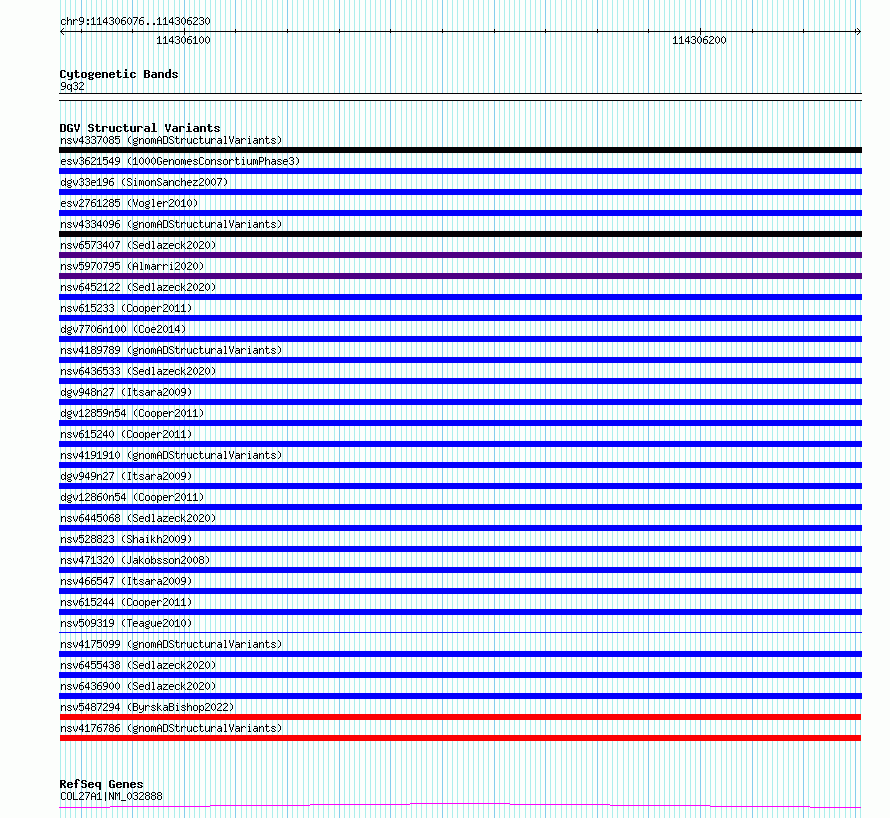Click nsv4189789 gnomADStructuralVariants label
This screenshot has width=890, height=818.
pyautogui.click(x=171, y=350)
